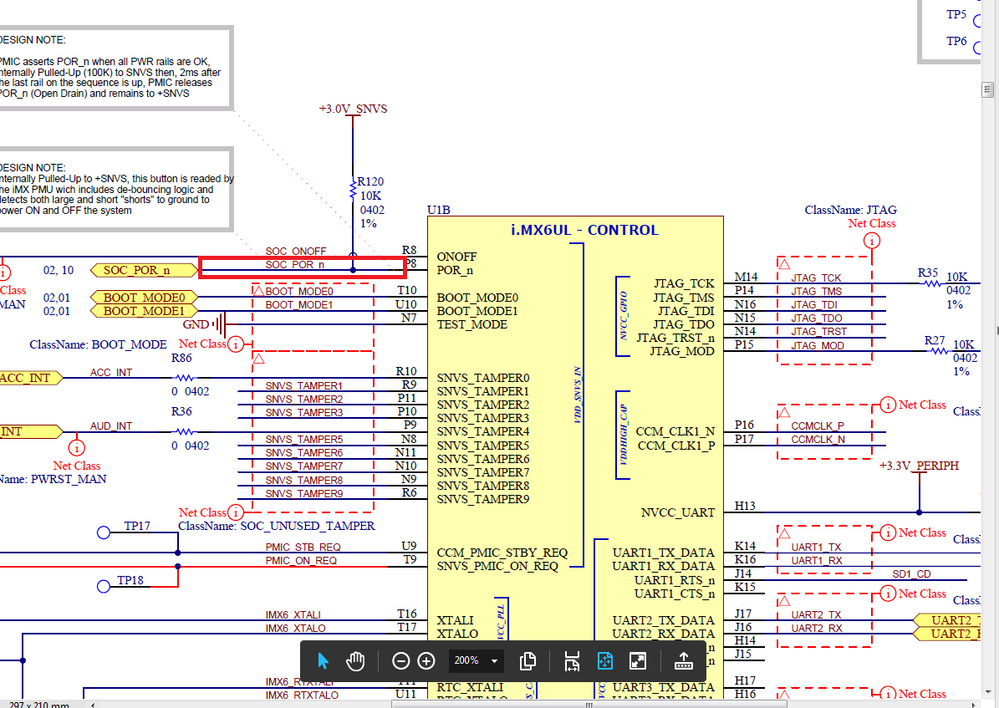Click the GND ground symbol
Screen dimensions: 999x708
tap(220, 324)
